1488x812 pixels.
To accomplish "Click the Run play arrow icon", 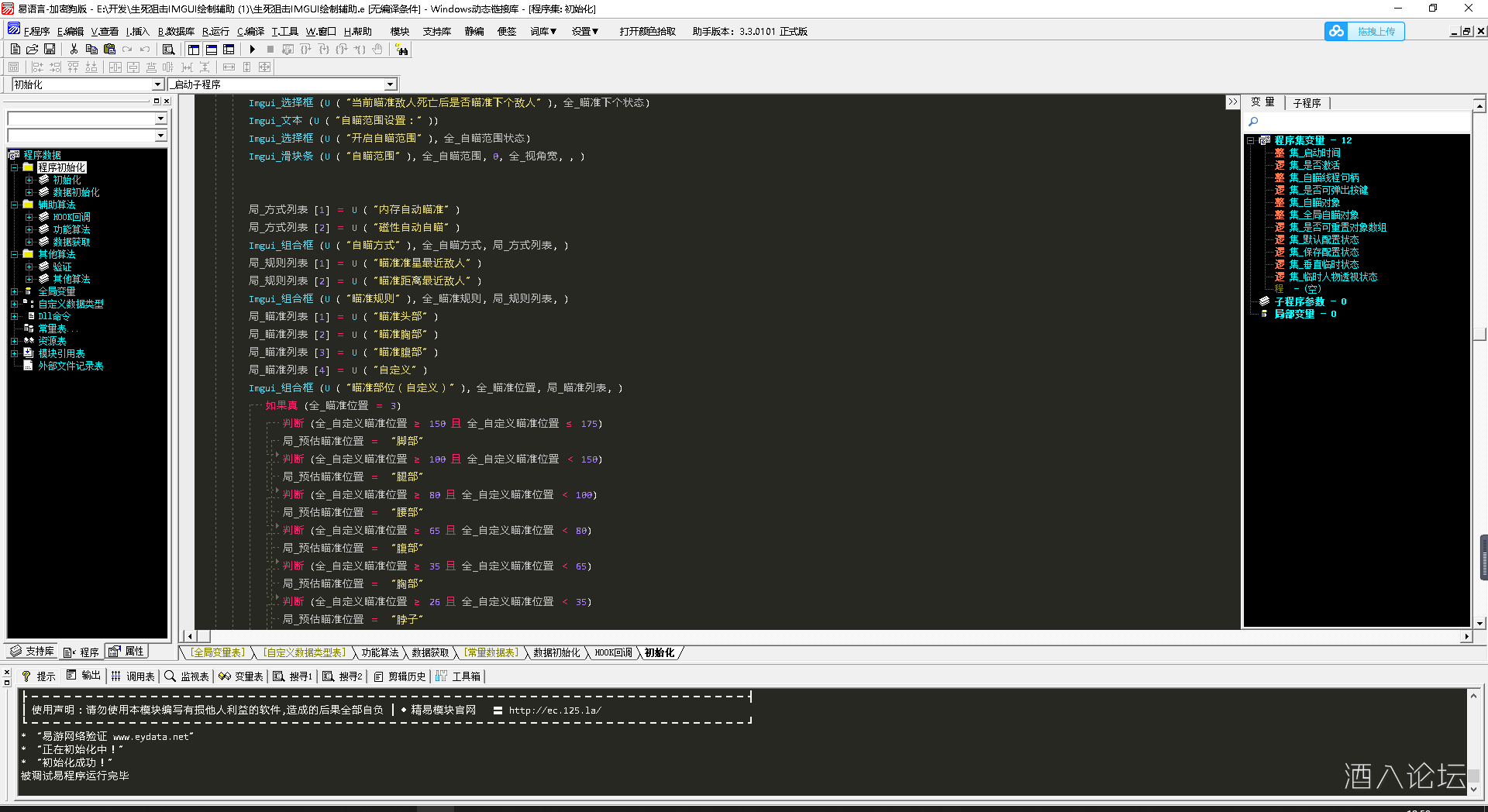I will pos(252,49).
